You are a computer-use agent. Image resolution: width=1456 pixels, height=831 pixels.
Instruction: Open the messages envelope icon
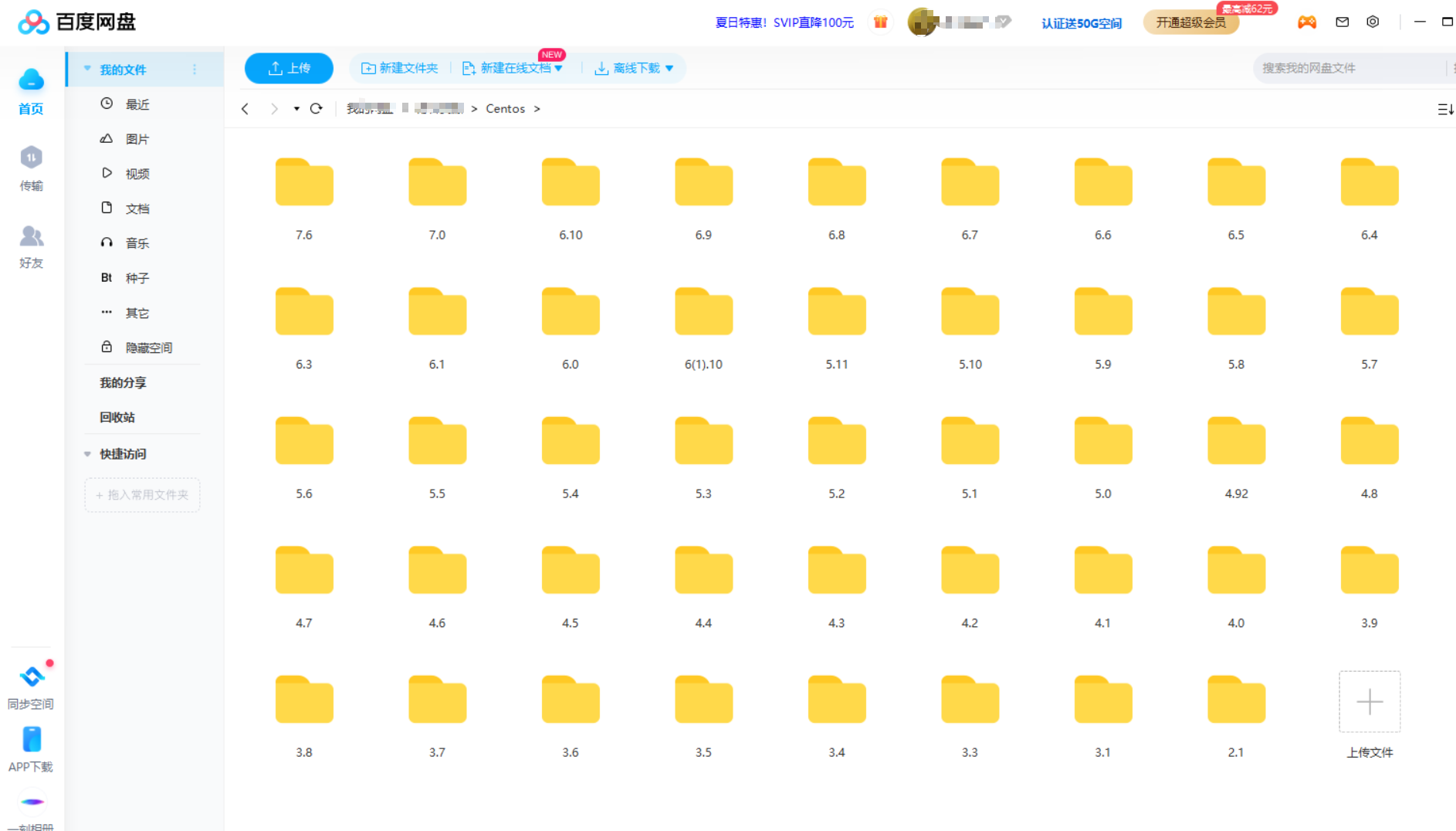pos(1342,22)
